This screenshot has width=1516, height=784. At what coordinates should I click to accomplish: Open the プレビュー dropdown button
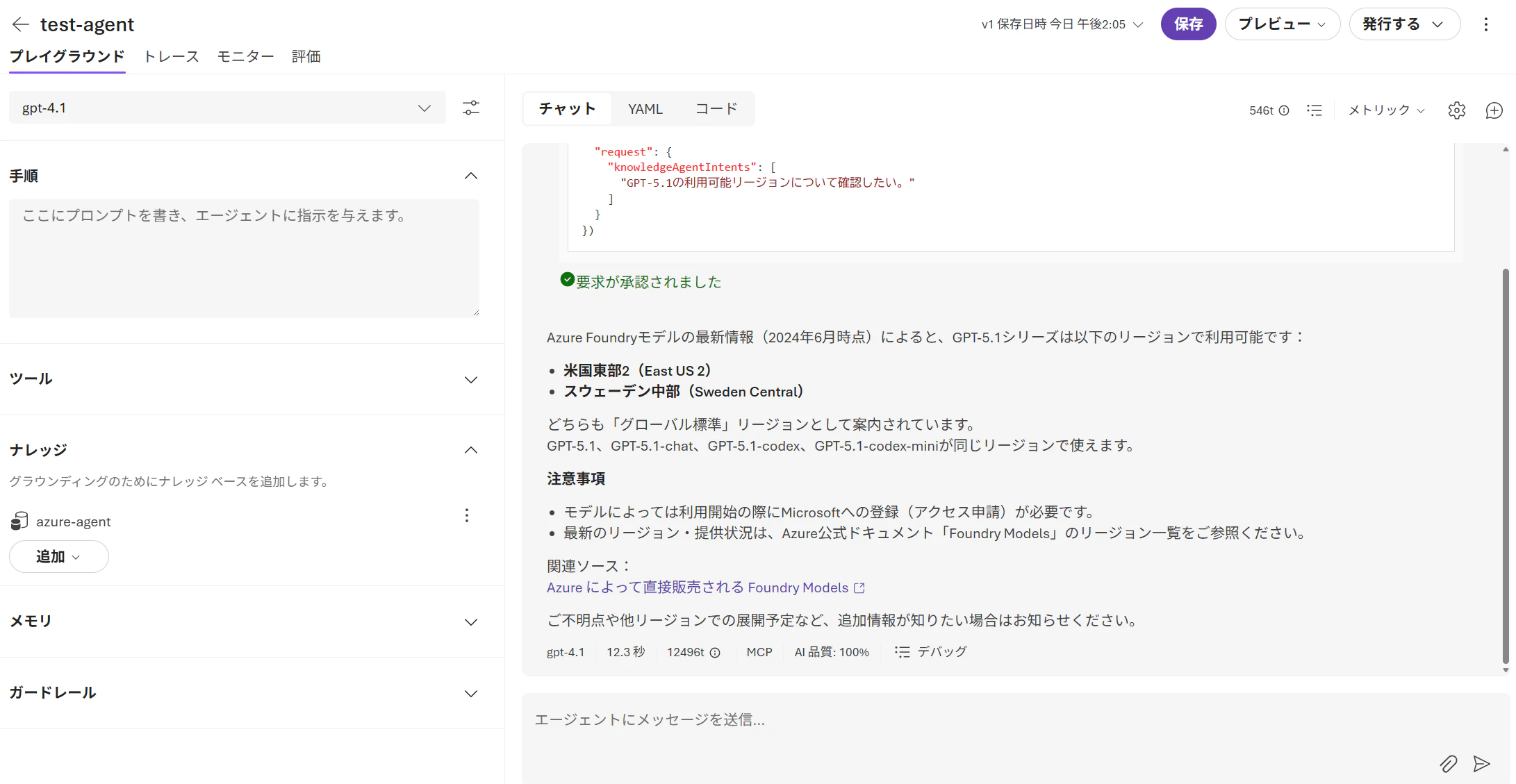pos(1282,24)
